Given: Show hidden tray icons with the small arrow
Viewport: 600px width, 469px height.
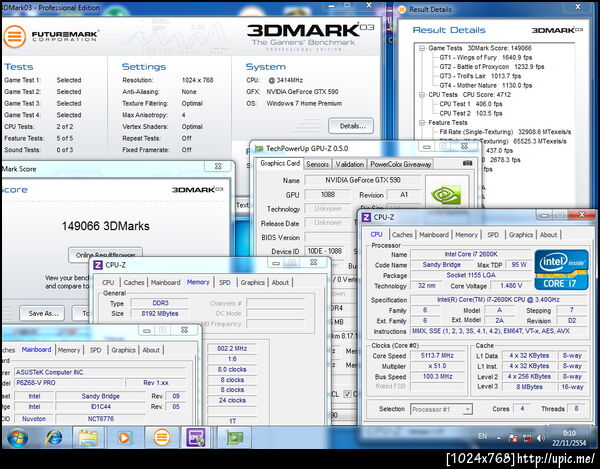Looking at the screenshot, I should click(499, 438).
